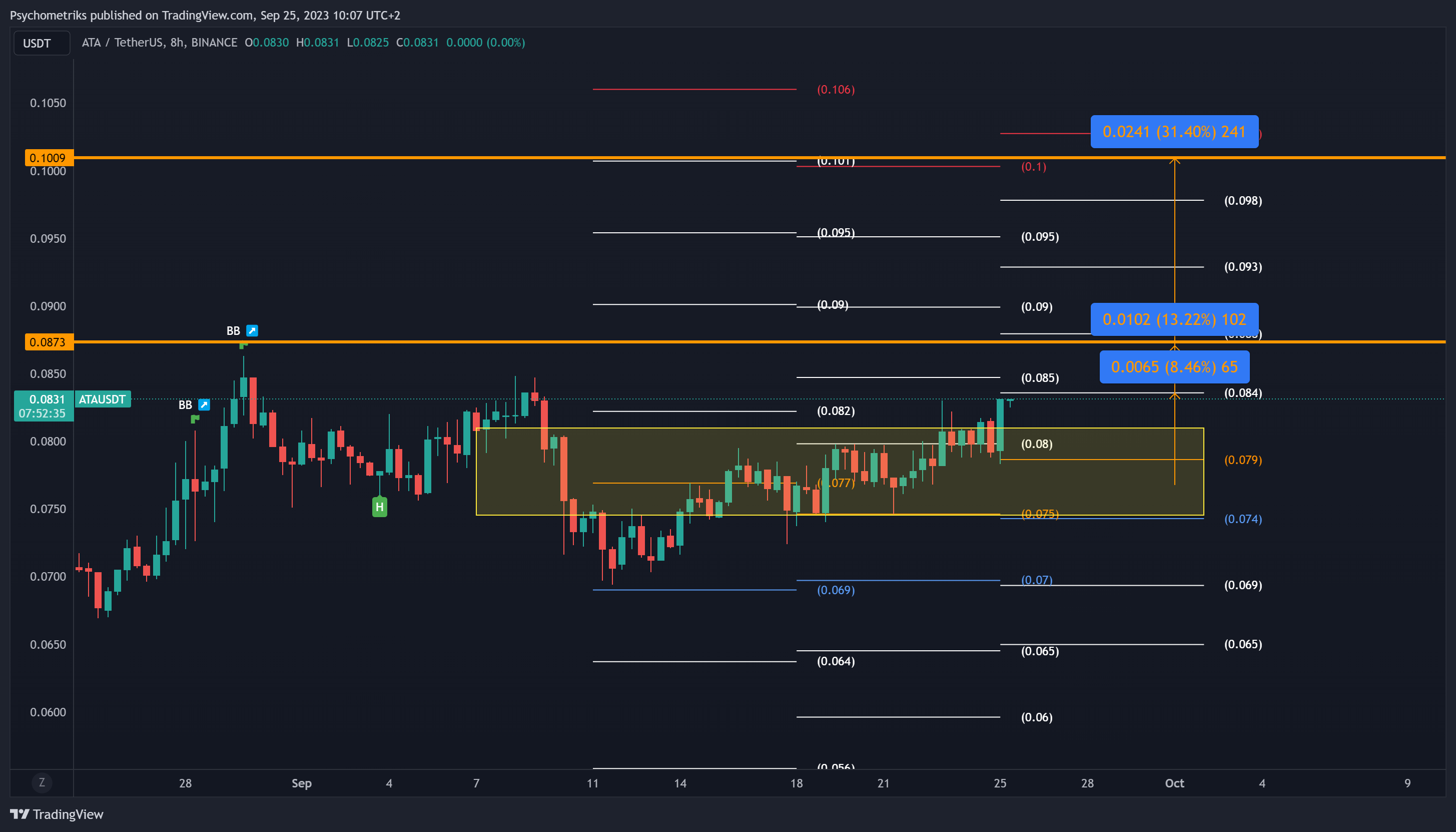
Task: Click the 0.0900 price axis label
Action: coord(48,306)
